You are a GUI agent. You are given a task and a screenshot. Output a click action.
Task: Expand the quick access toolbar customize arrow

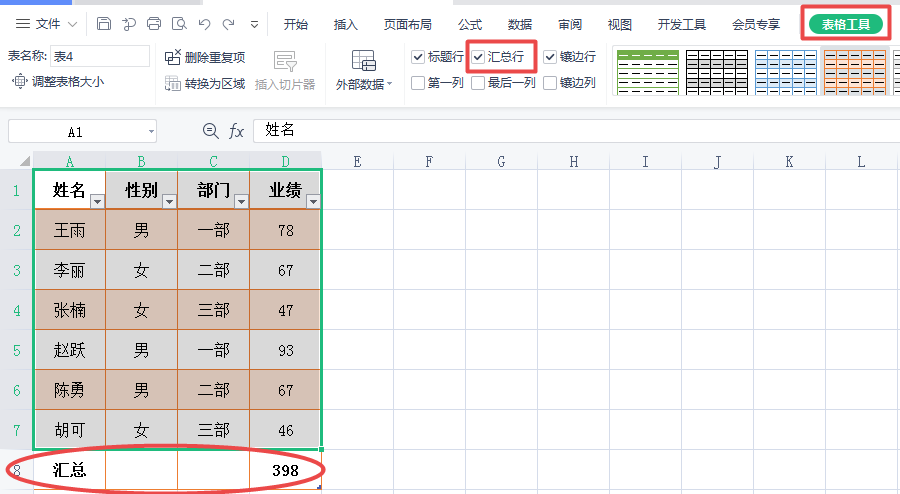pyautogui.click(x=254, y=24)
